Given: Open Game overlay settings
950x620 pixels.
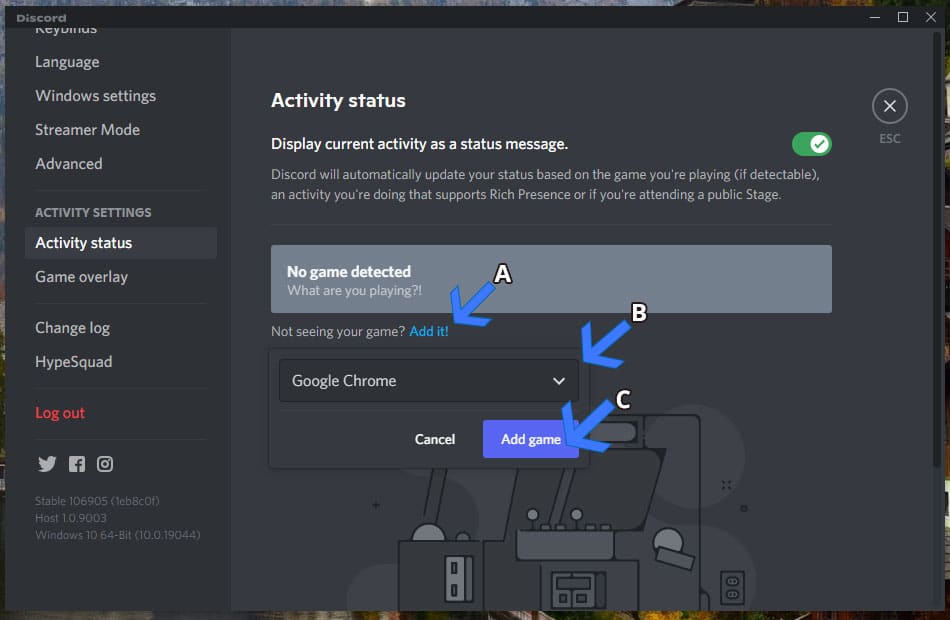Looking at the screenshot, I should 81,277.
